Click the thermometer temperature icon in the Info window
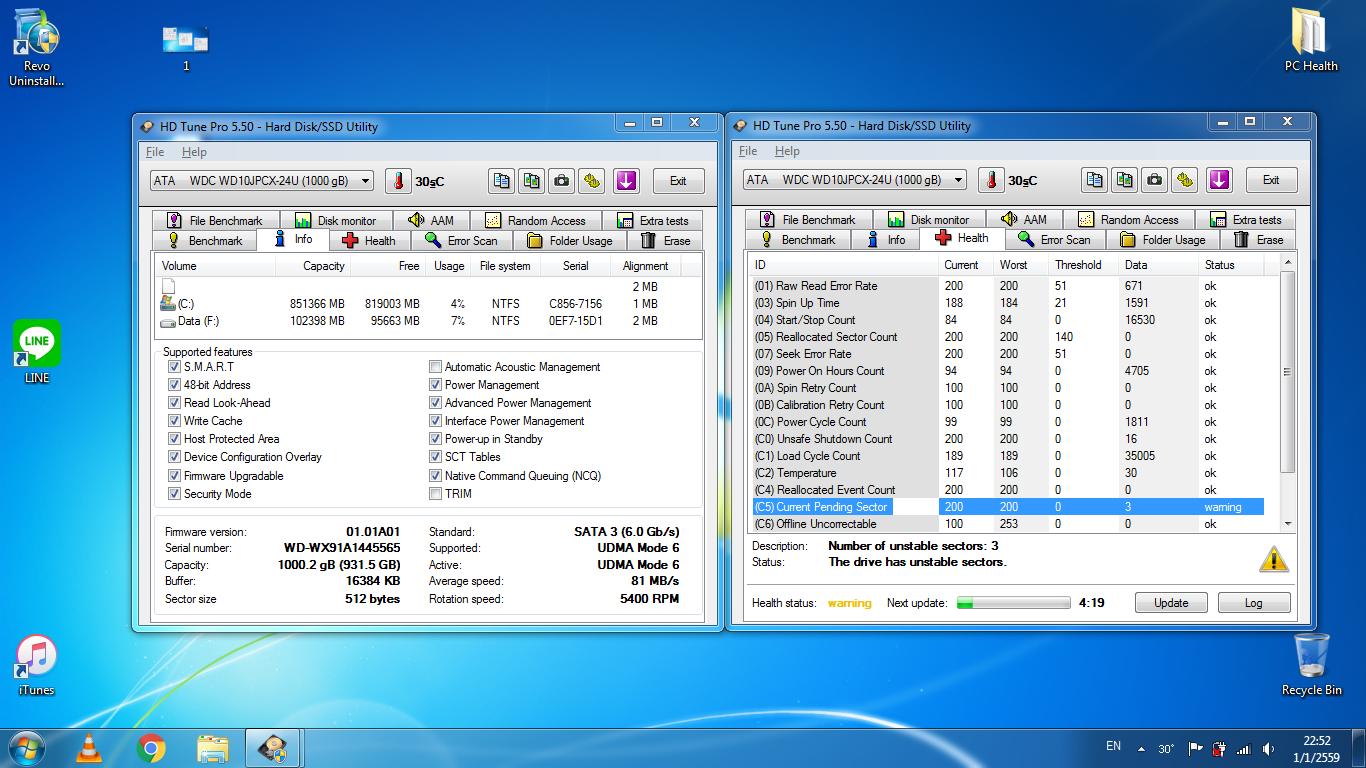This screenshot has height=768, width=1366. [399, 181]
